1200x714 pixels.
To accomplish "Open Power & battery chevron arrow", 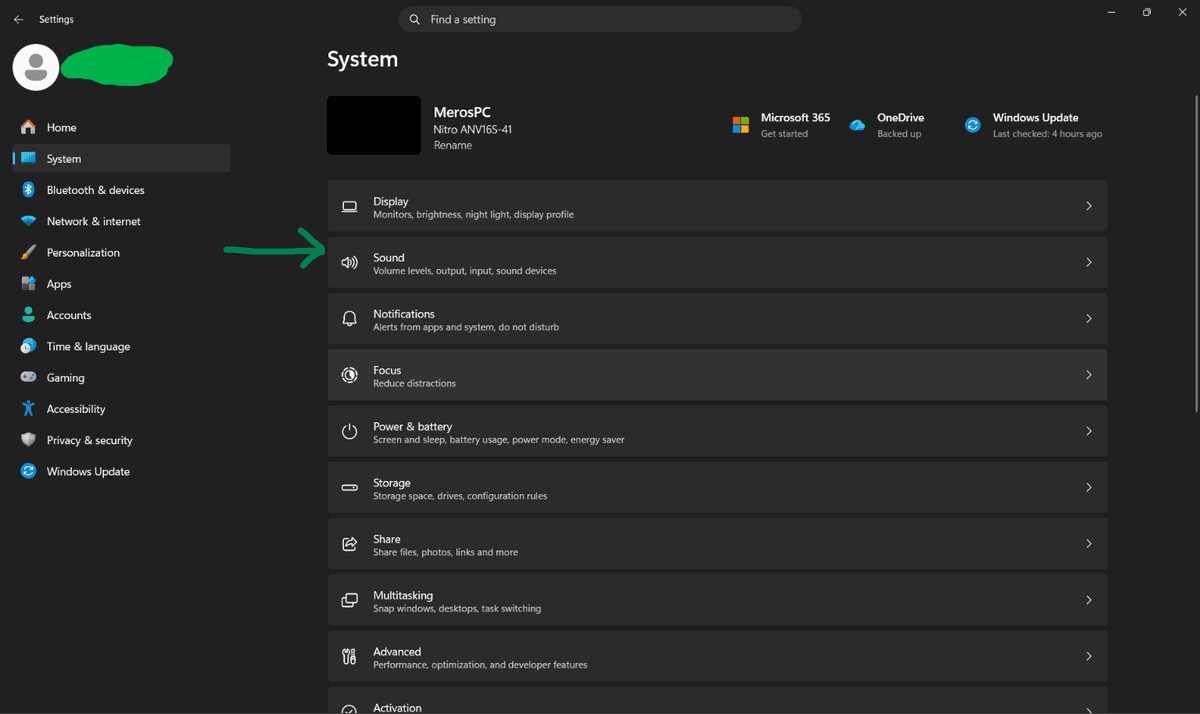I will tap(1089, 431).
